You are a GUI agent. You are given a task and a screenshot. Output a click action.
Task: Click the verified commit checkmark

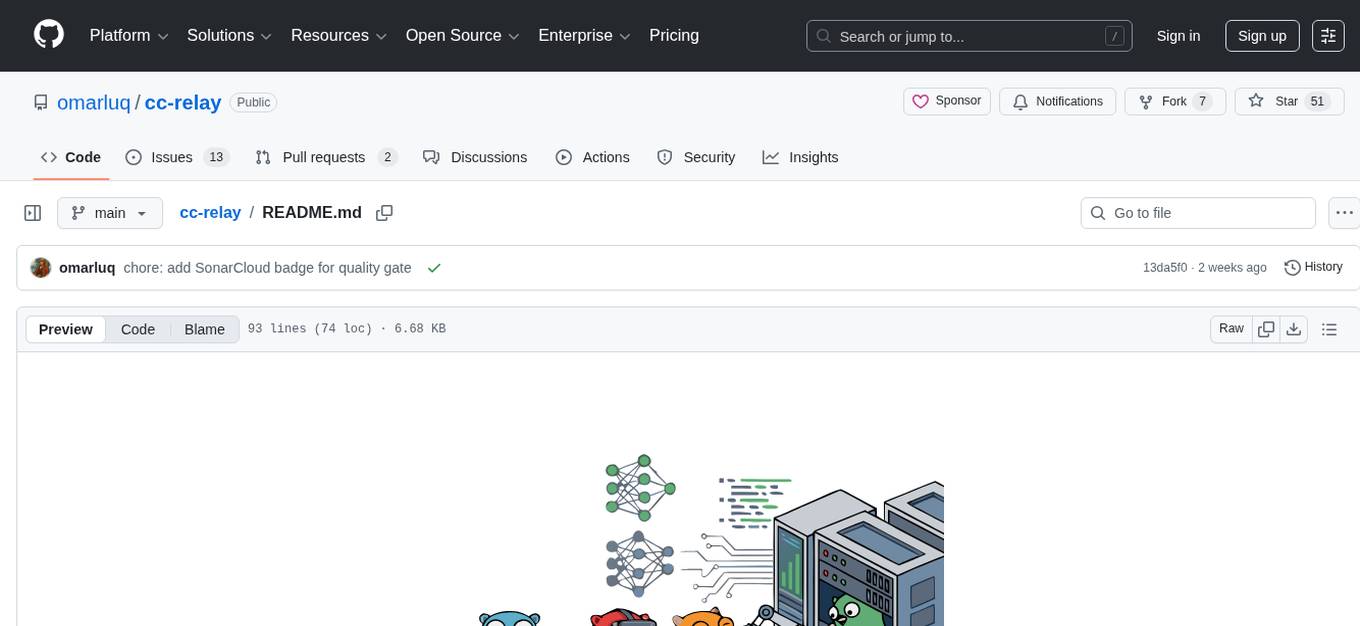pyautogui.click(x=434, y=267)
